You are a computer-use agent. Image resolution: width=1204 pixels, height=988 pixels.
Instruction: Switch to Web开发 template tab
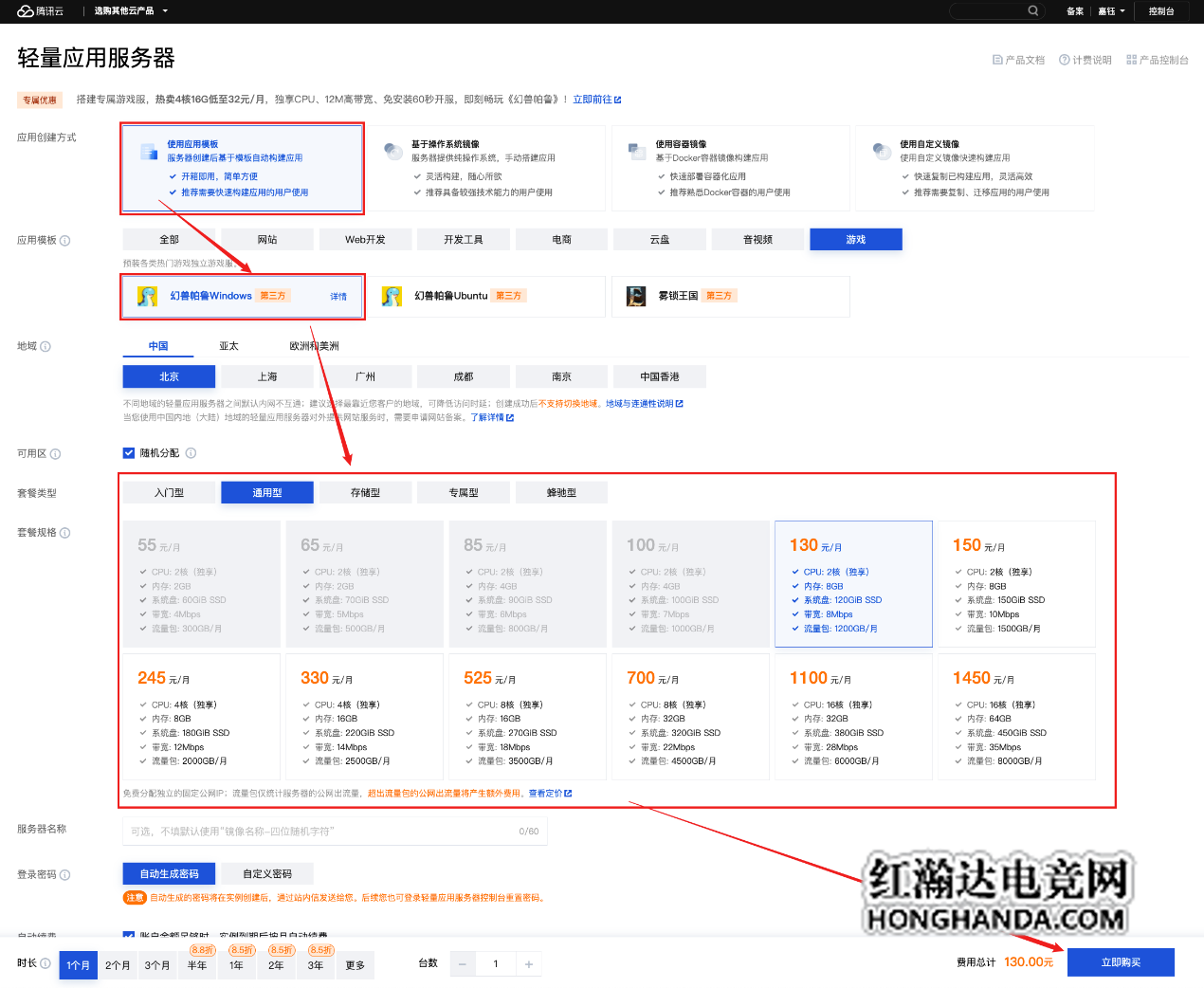[366, 240]
